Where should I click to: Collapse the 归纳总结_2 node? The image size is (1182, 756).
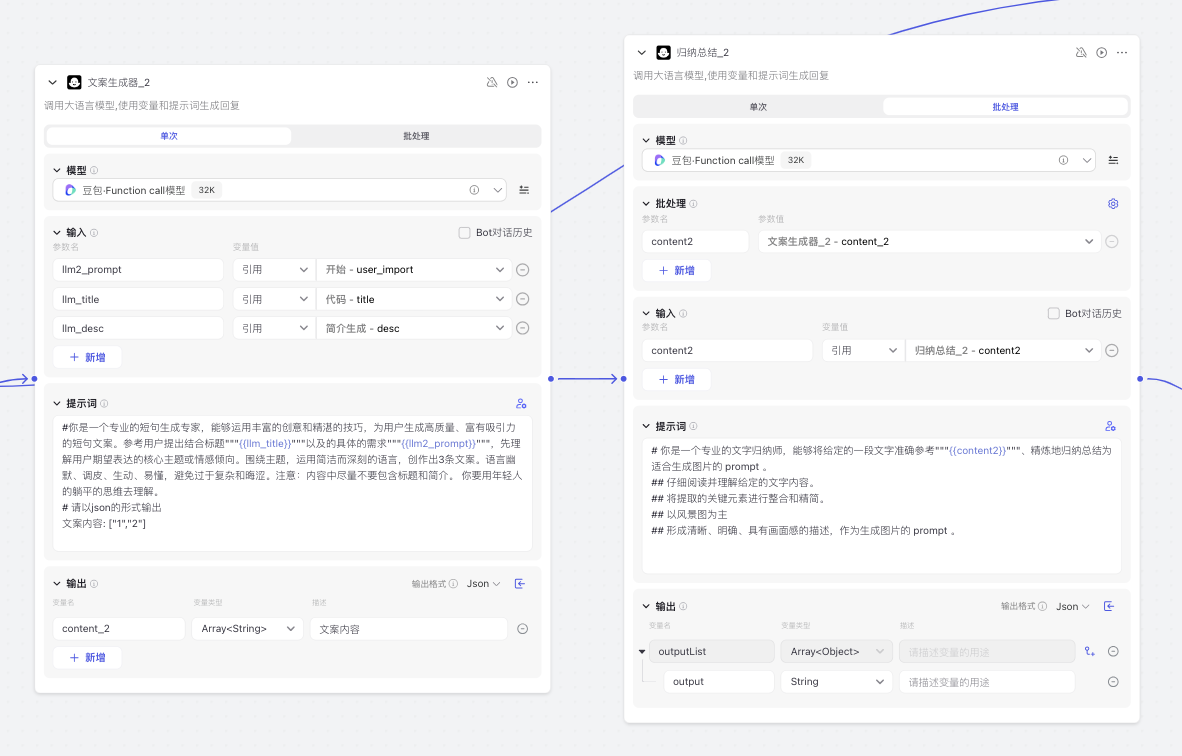[x=642, y=52]
